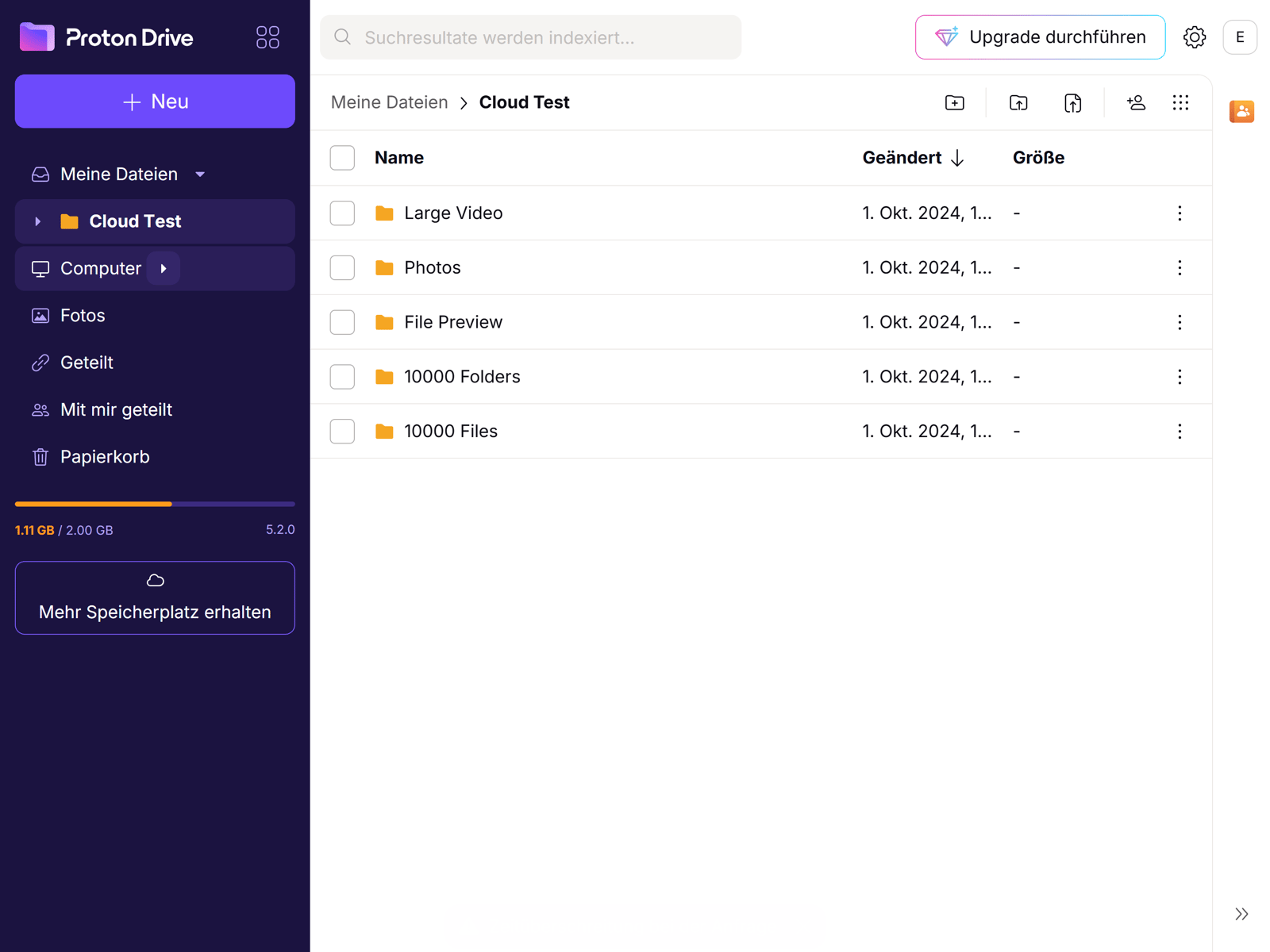Click the storage usage progress bar
1270x952 pixels.
click(x=155, y=504)
